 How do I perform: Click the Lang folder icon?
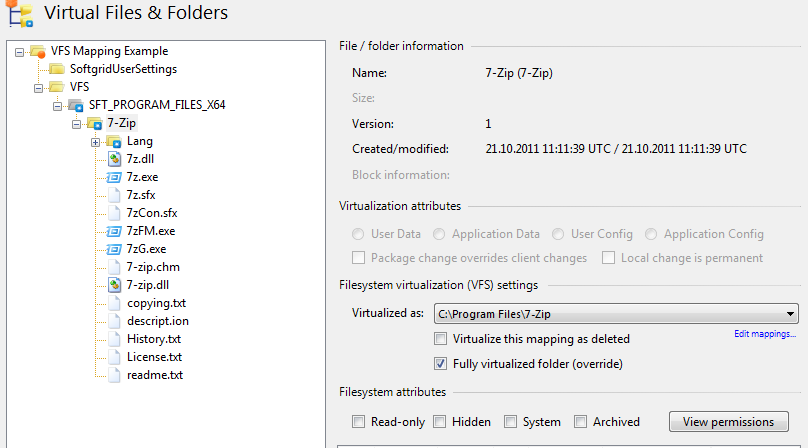(x=113, y=141)
